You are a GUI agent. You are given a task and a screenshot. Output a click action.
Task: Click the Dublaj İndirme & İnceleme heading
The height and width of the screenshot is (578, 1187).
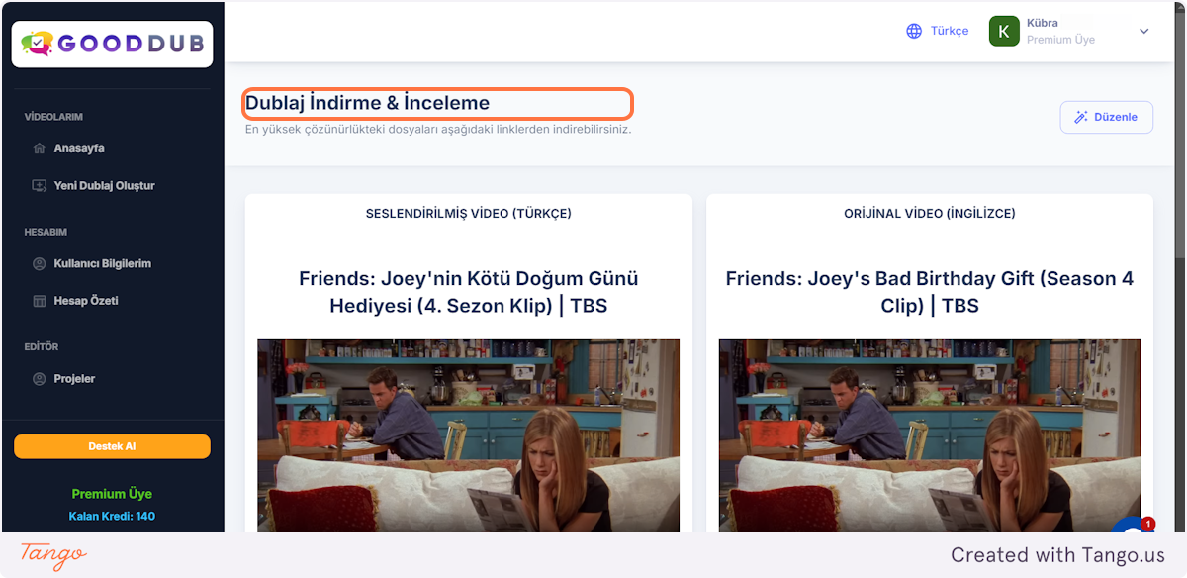click(367, 103)
